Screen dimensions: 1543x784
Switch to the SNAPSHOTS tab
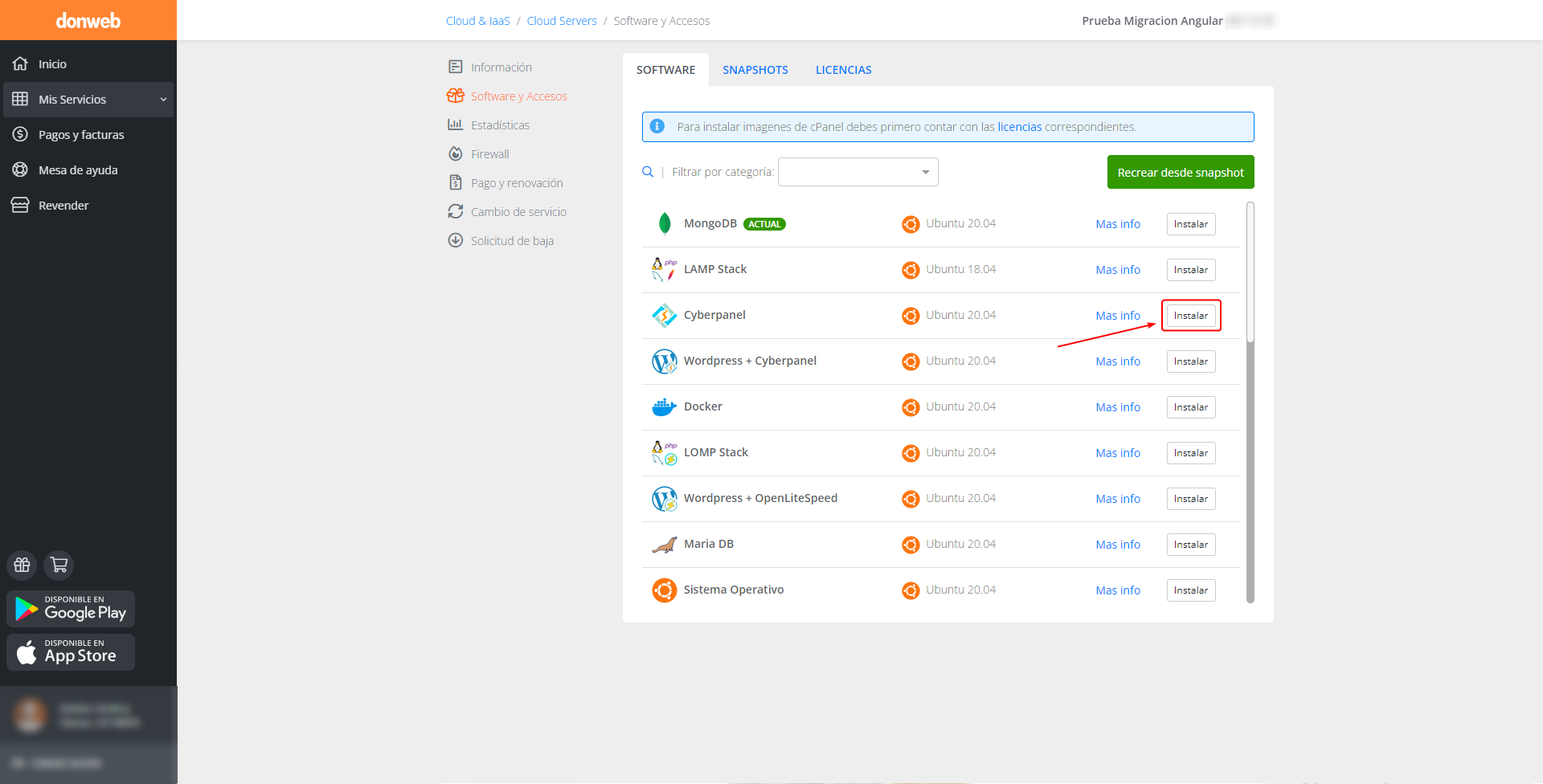pyautogui.click(x=755, y=70)
